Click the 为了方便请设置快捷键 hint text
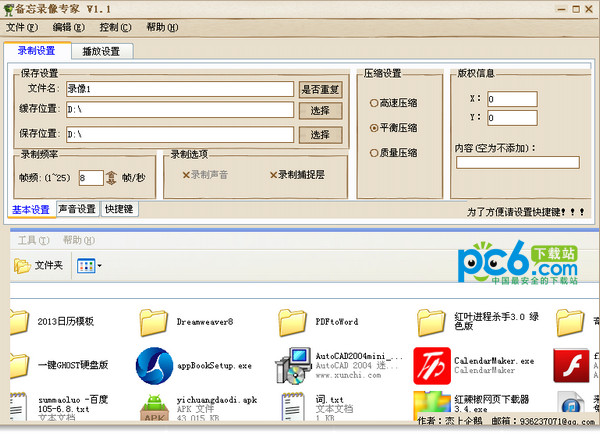 click(x=525, y=212)
